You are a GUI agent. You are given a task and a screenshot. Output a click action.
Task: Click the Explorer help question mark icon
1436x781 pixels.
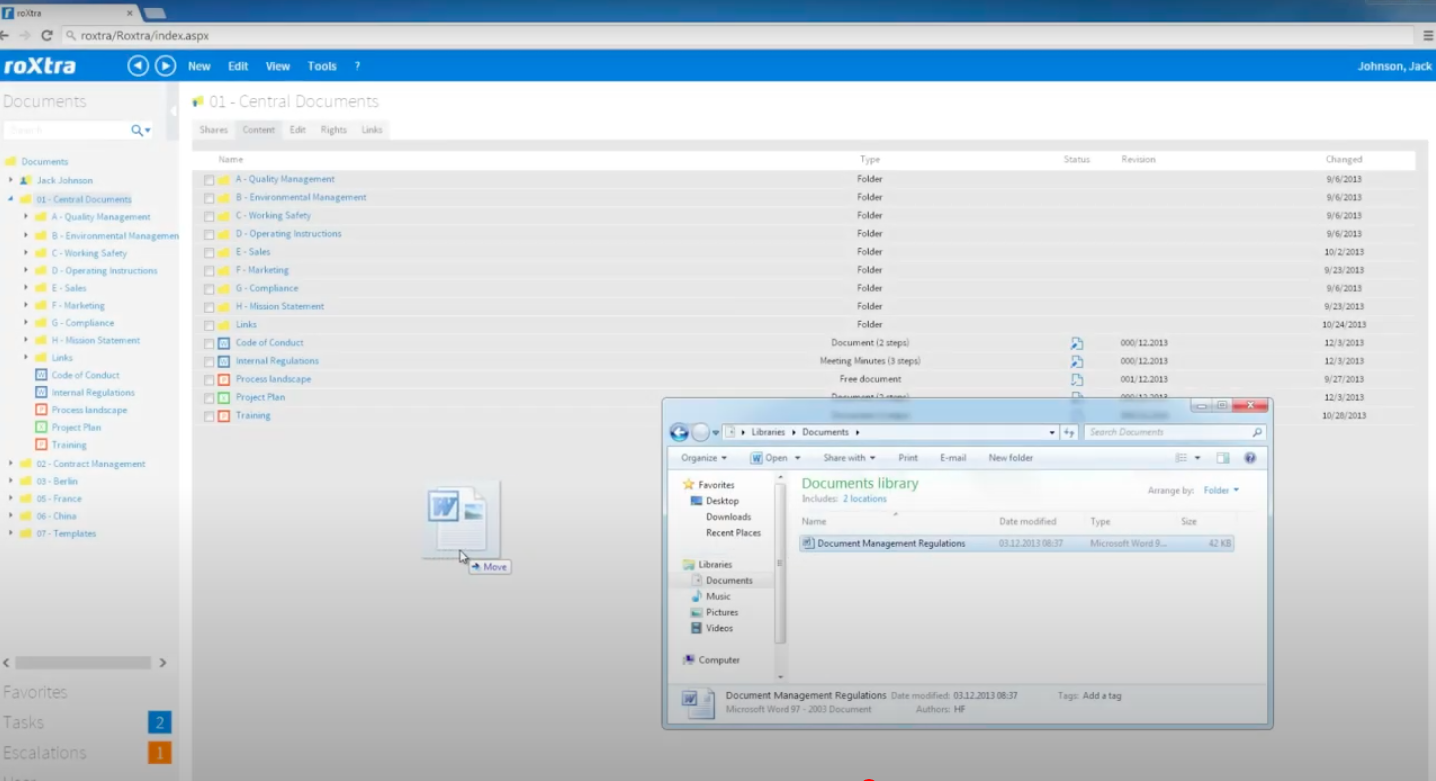point(1250,458)
